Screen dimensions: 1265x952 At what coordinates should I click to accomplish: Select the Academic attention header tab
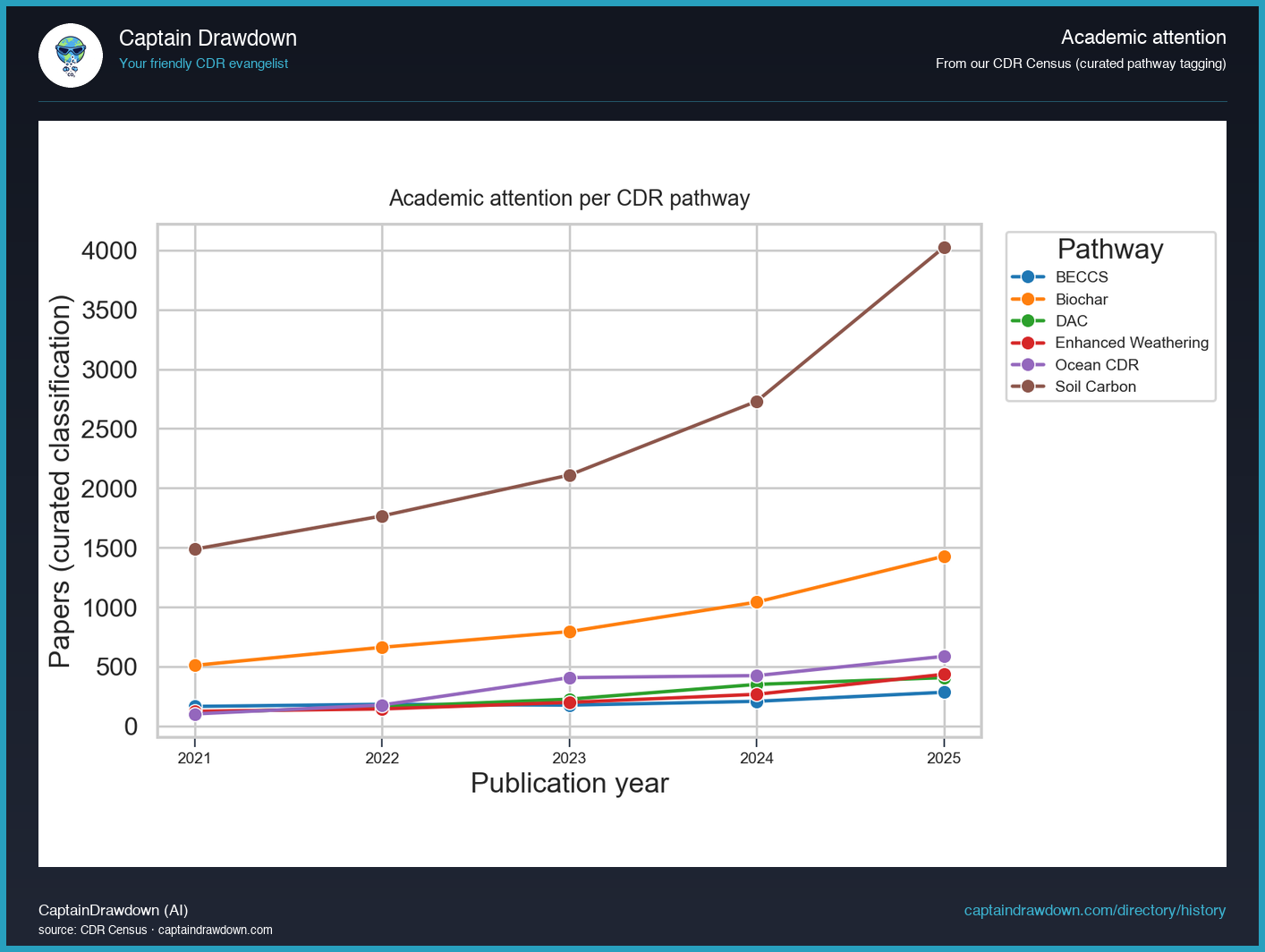click(x=1143, y=38)
